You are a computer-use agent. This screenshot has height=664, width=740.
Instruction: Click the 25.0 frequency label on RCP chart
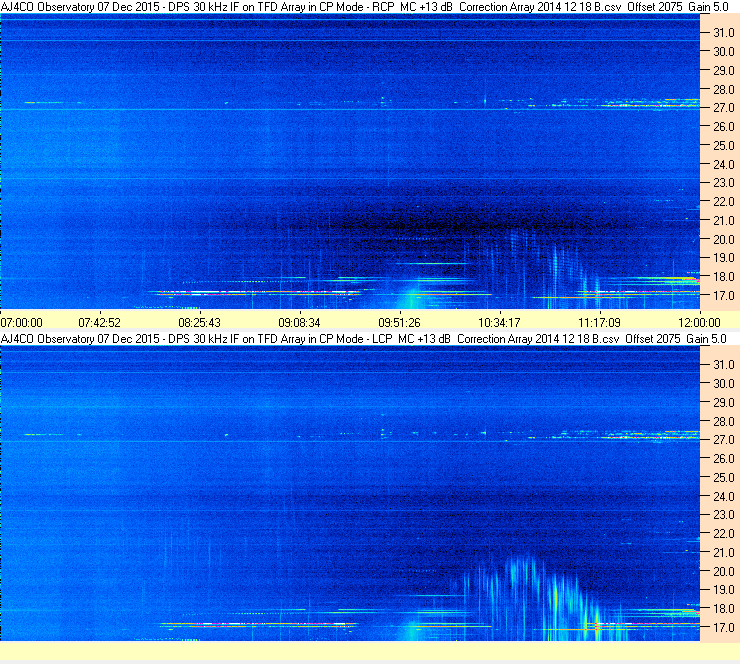coord(723,146)
